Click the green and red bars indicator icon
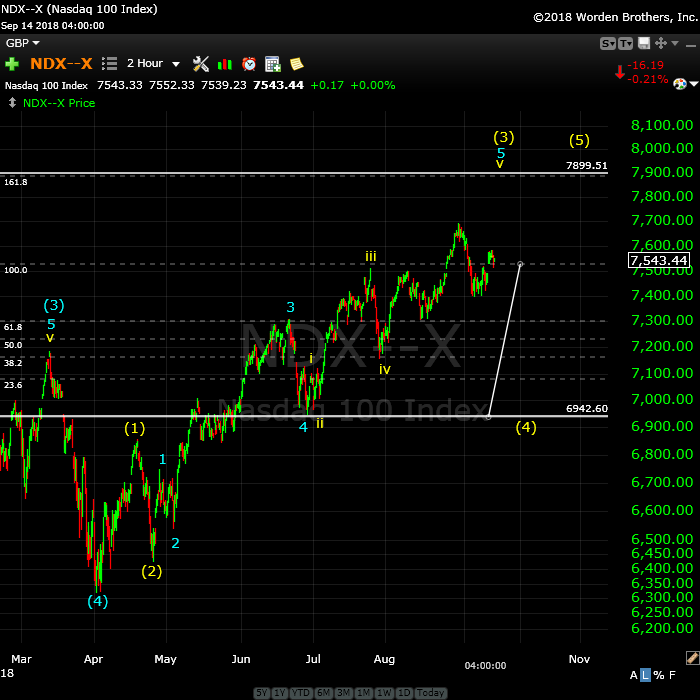Image resolution: width=700 pixels, height=700 pixels. click(225, 64)
